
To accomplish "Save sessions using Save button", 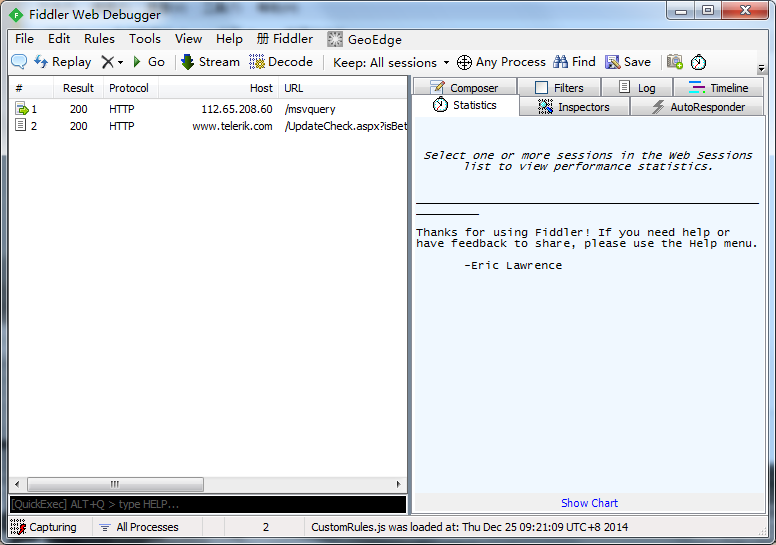I will [628, 62].
